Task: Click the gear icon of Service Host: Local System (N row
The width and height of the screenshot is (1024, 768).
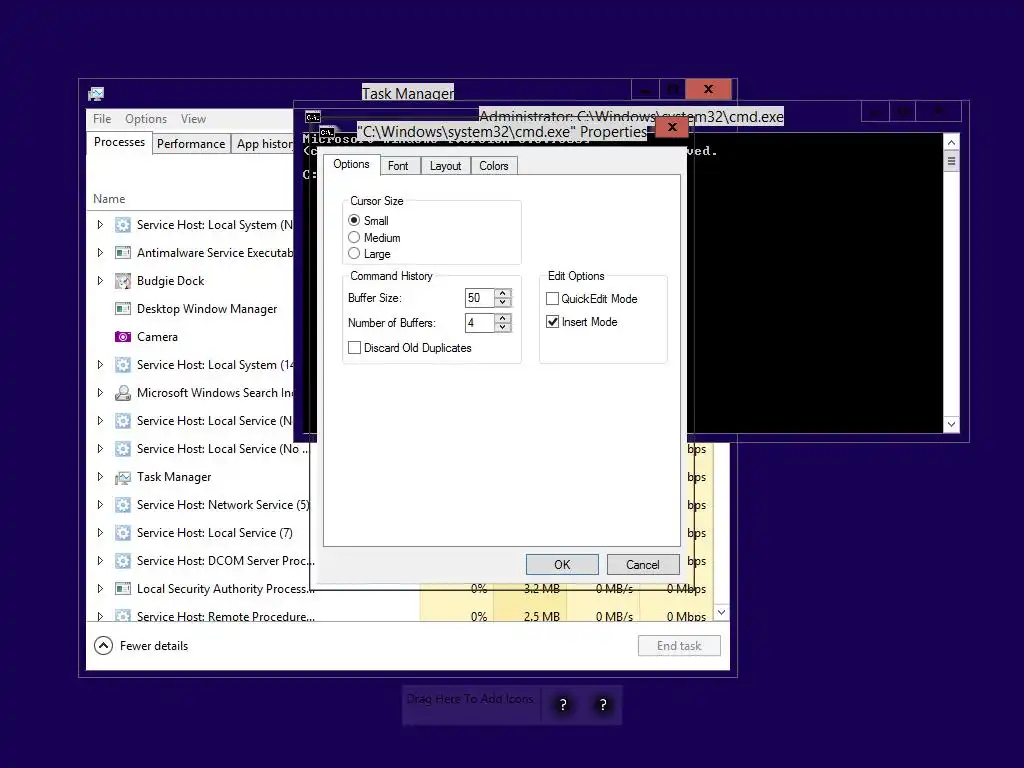Action: point(123,225)
